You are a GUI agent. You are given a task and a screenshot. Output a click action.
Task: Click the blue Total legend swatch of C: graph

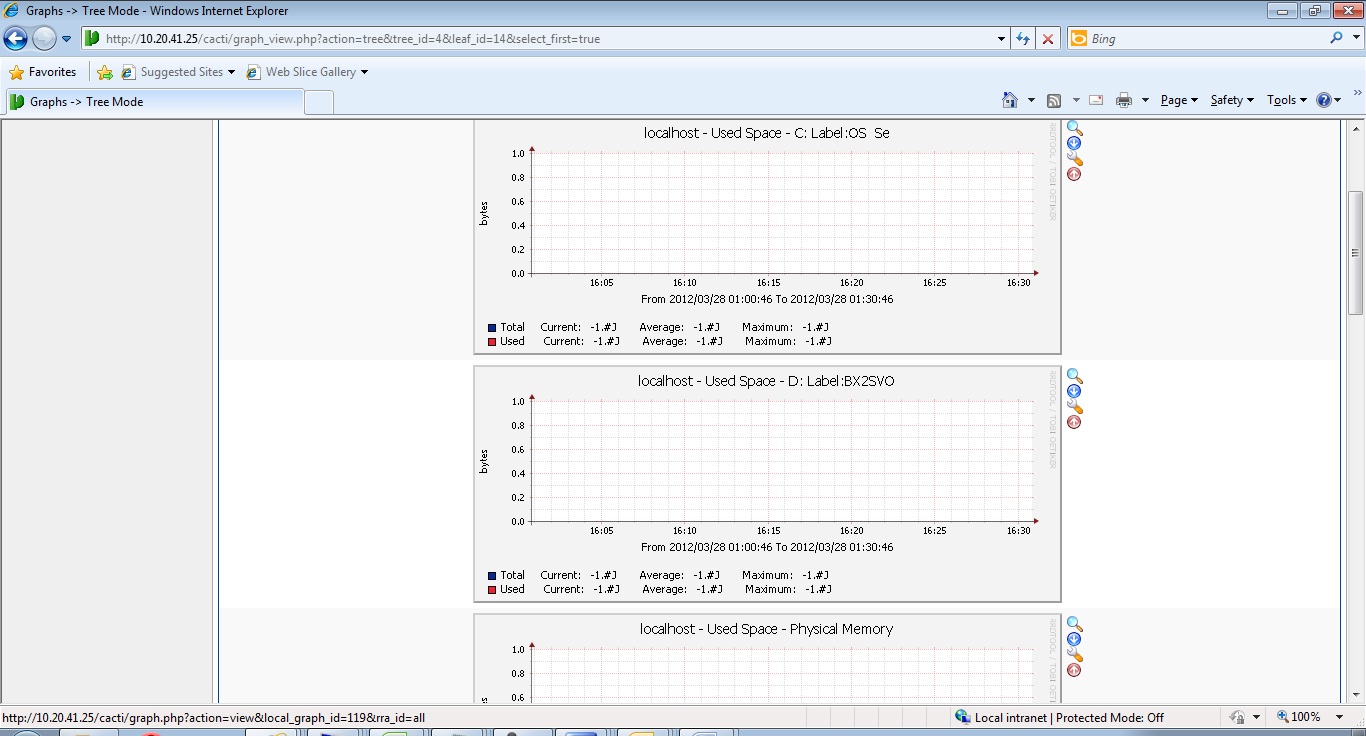(x=492, y=327)
